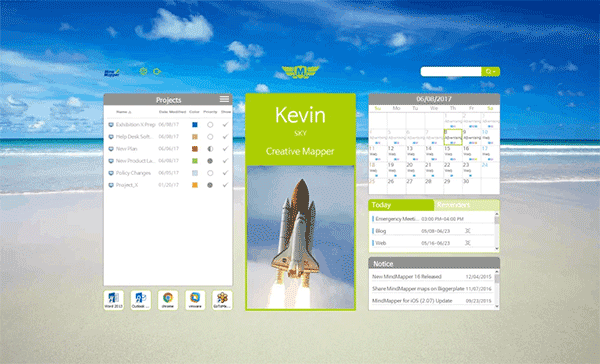This screenshot has width=600, height=364.
Task: Select calendar day 12
Action: click(396, 153)
